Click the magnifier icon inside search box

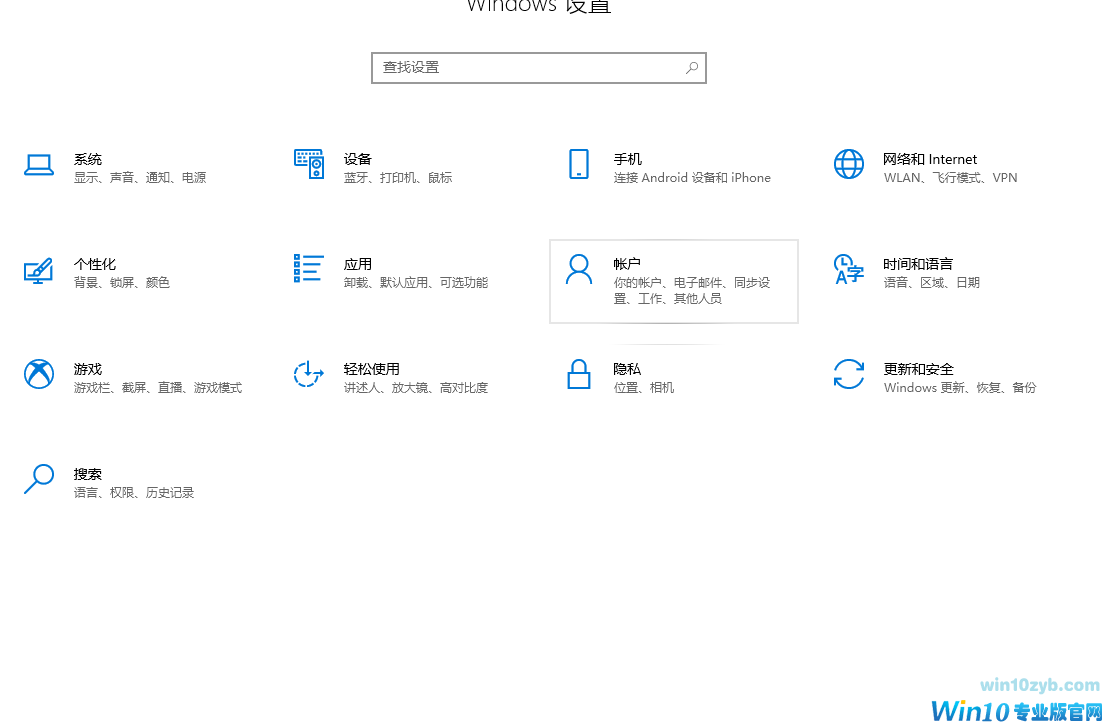tap(691, 68)
